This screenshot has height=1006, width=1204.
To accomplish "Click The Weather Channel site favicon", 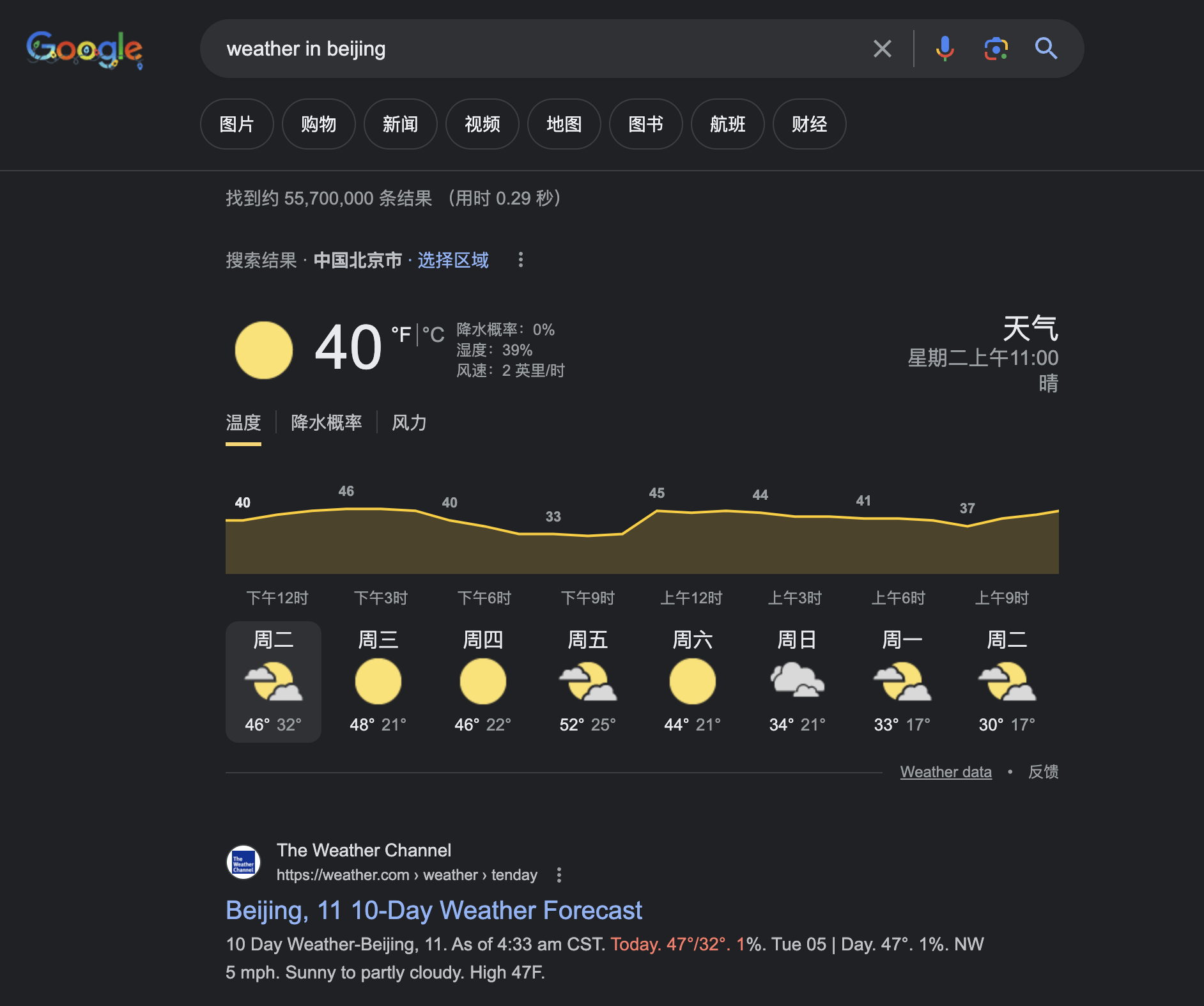I will tap(243, 862).
